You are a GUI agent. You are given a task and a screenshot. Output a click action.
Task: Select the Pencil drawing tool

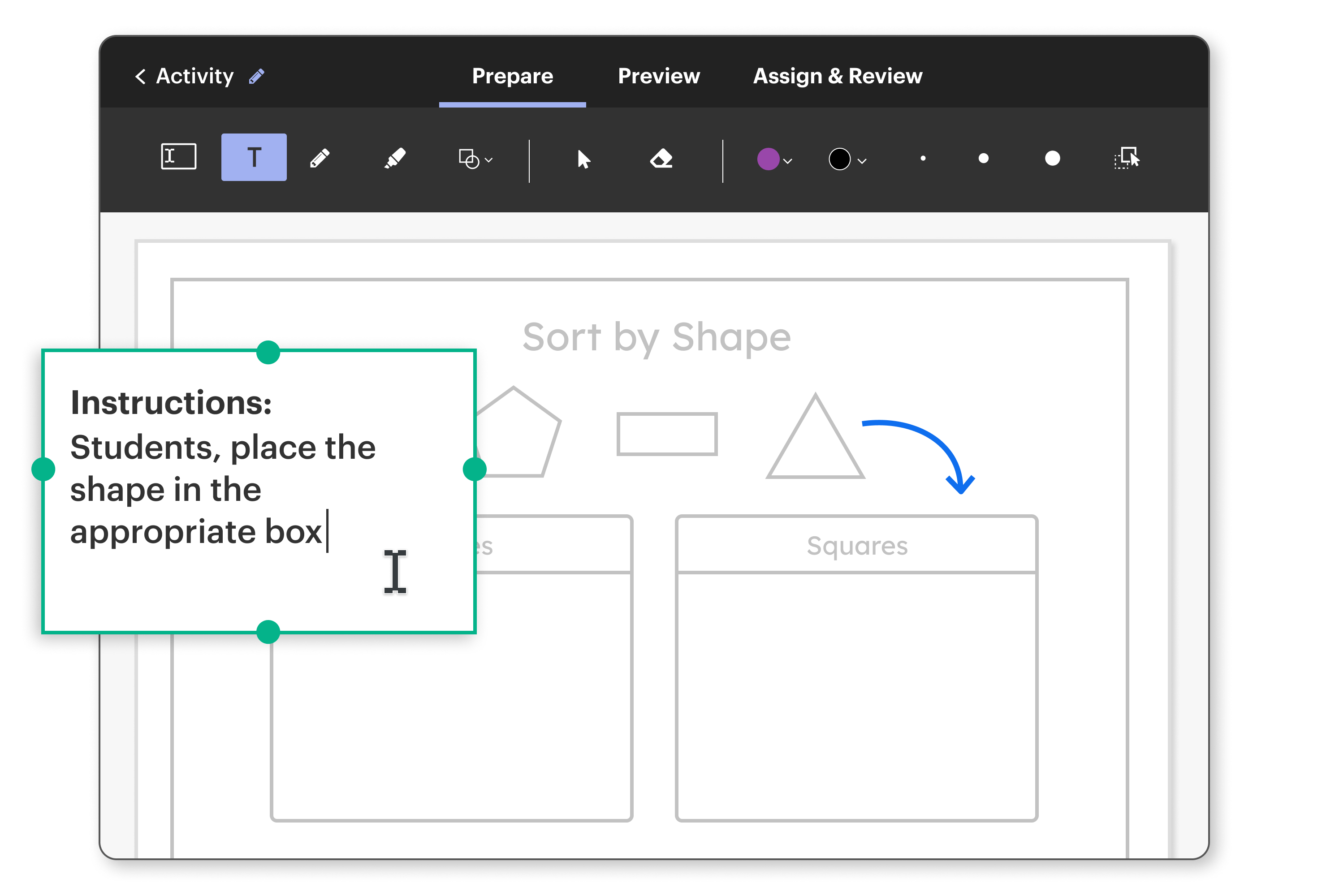320,159
